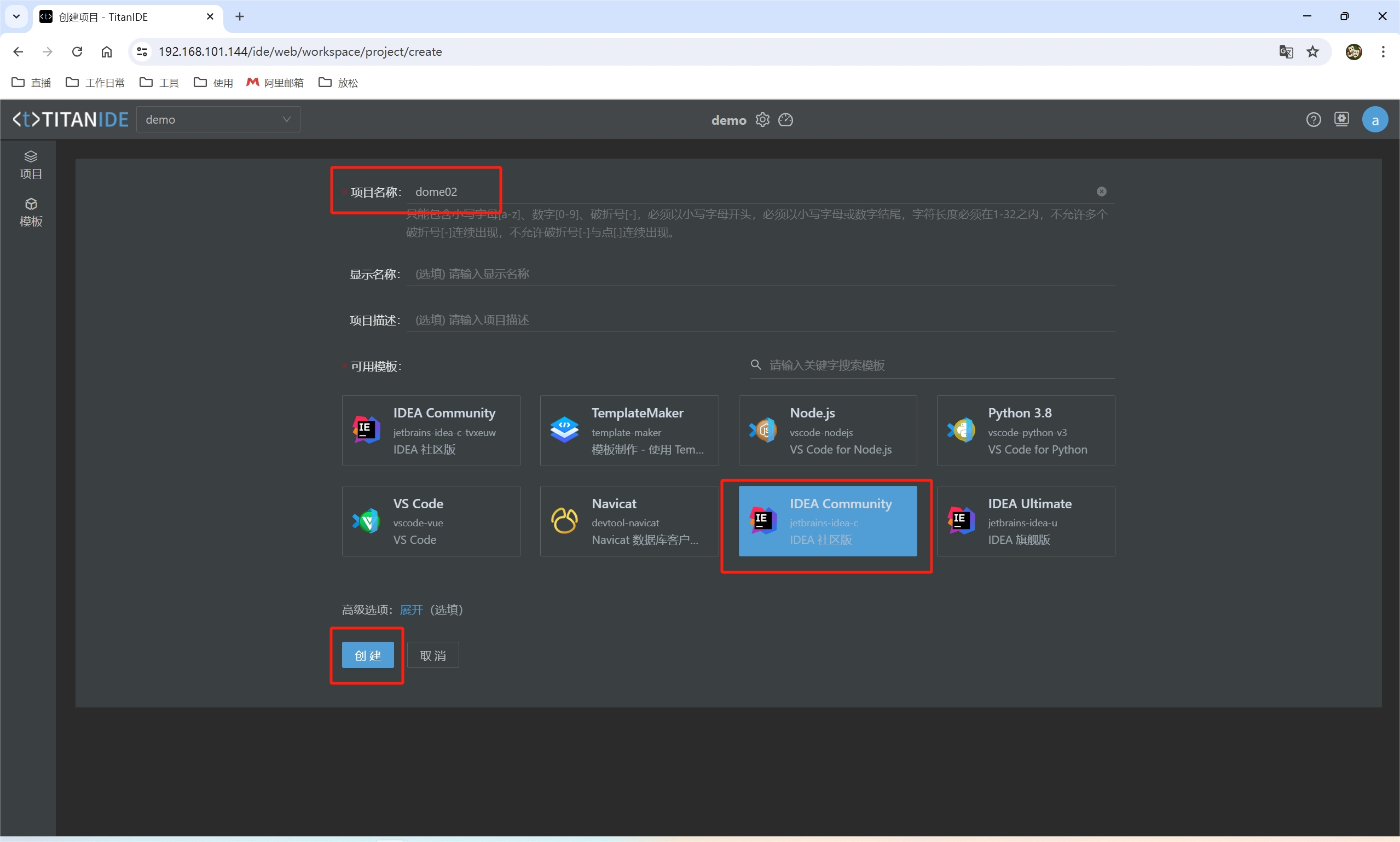
Task: Select the Python 3.8 template card
Action: [x=1026, y=431]
